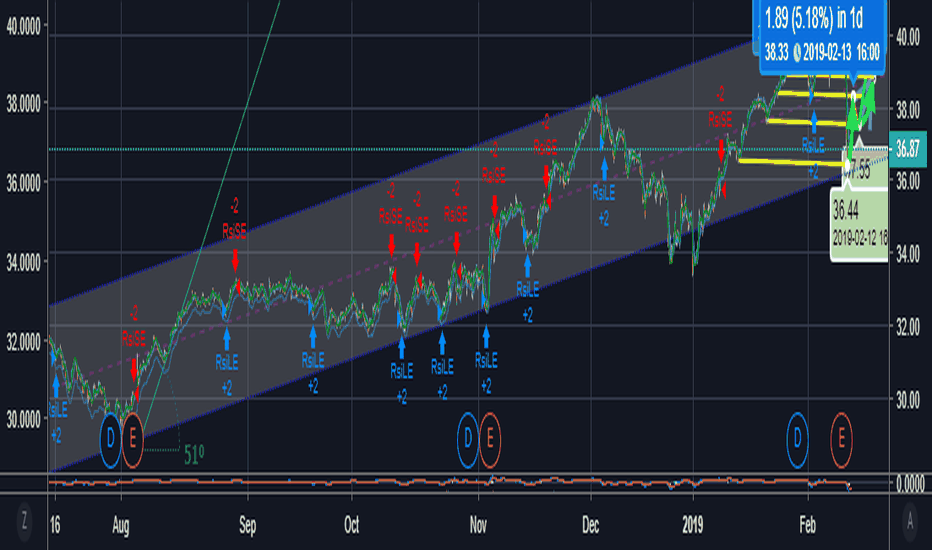Open the earnings E marker near November
Viewport: 932px width, 550px height.
tap(490, 439)
